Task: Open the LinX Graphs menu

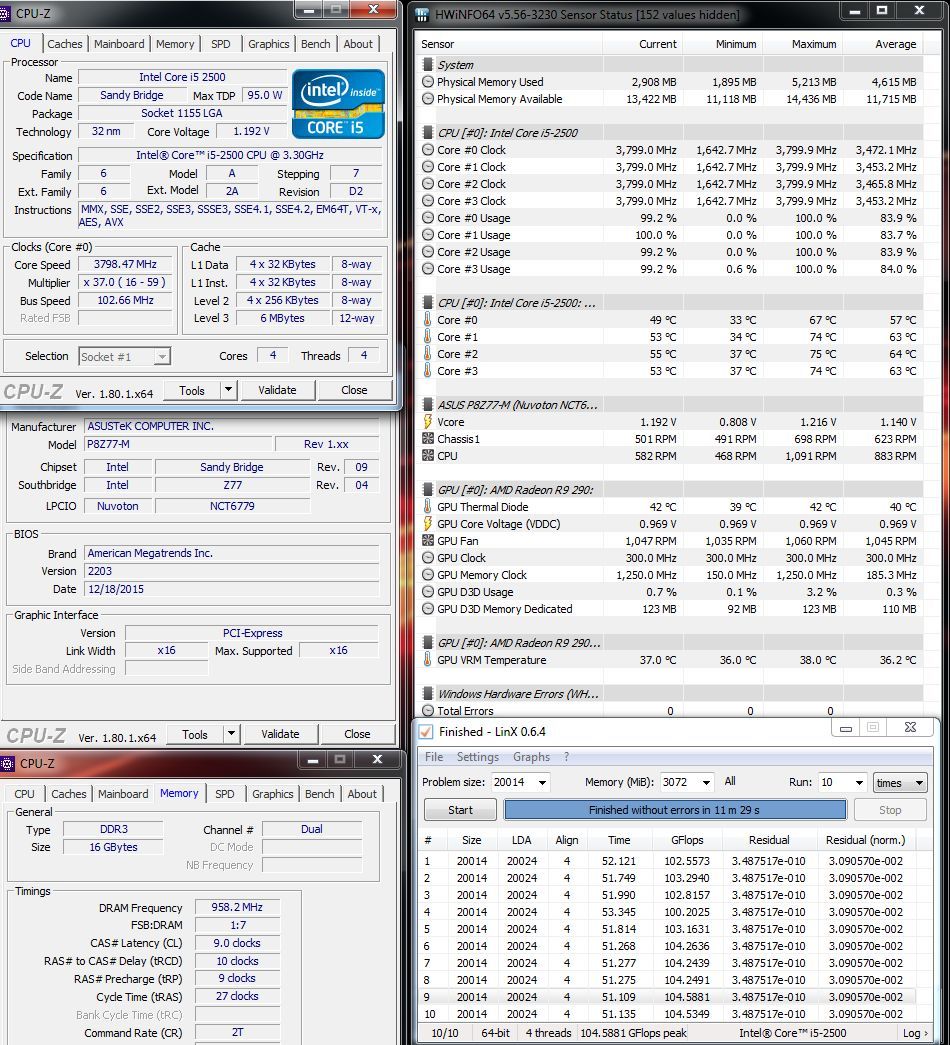Action: [x=531, y=757]
